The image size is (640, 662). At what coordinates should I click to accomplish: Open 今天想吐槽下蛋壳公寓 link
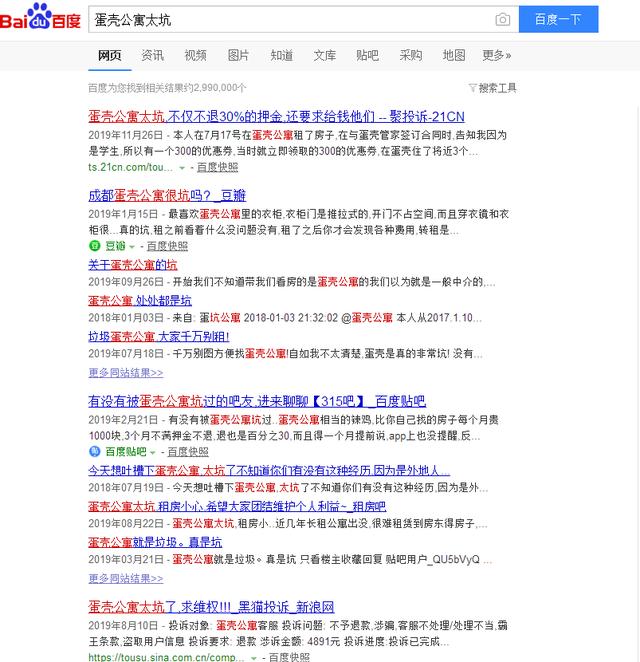coord(269,471)
